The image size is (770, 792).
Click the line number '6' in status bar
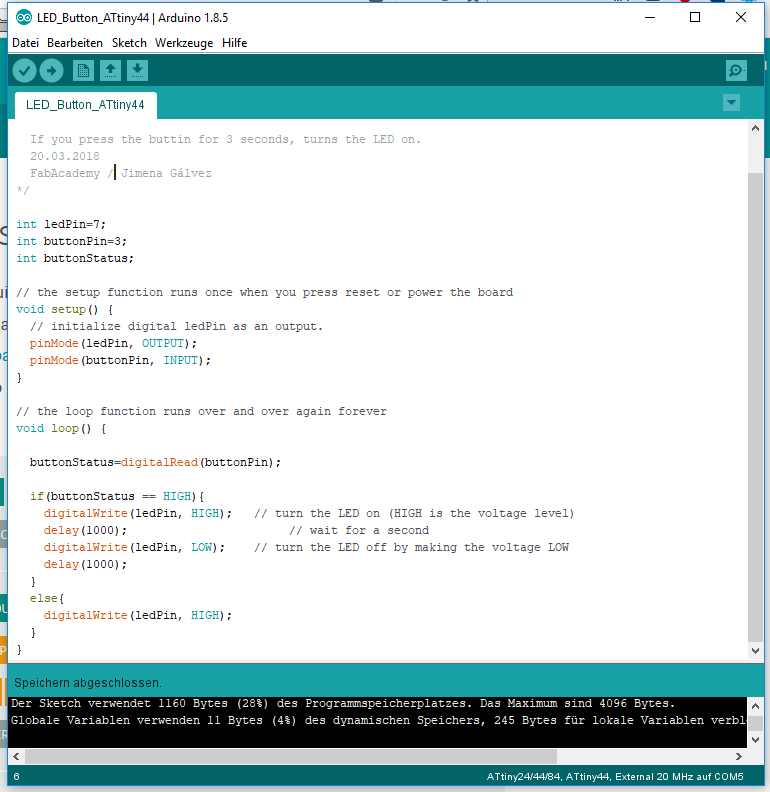(x=17, y=777)
